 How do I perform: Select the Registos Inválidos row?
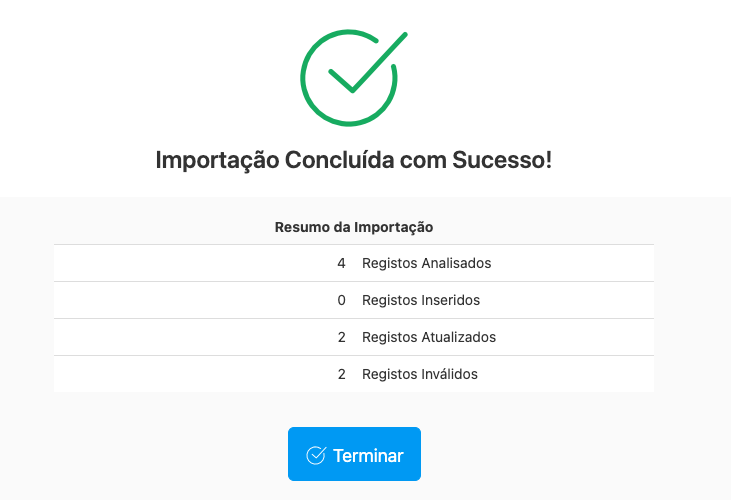coord(353,374)
